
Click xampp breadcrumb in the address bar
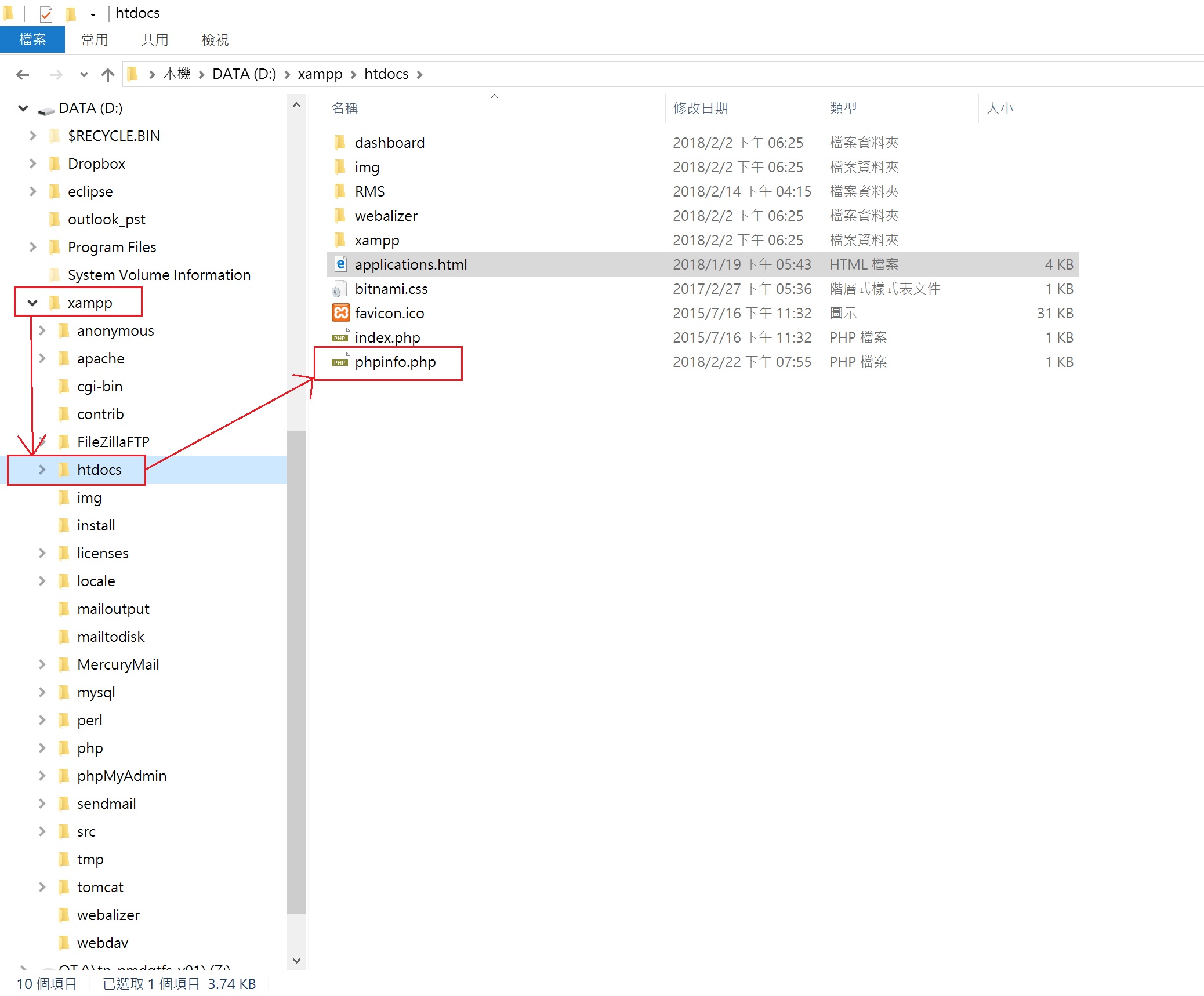320,74
